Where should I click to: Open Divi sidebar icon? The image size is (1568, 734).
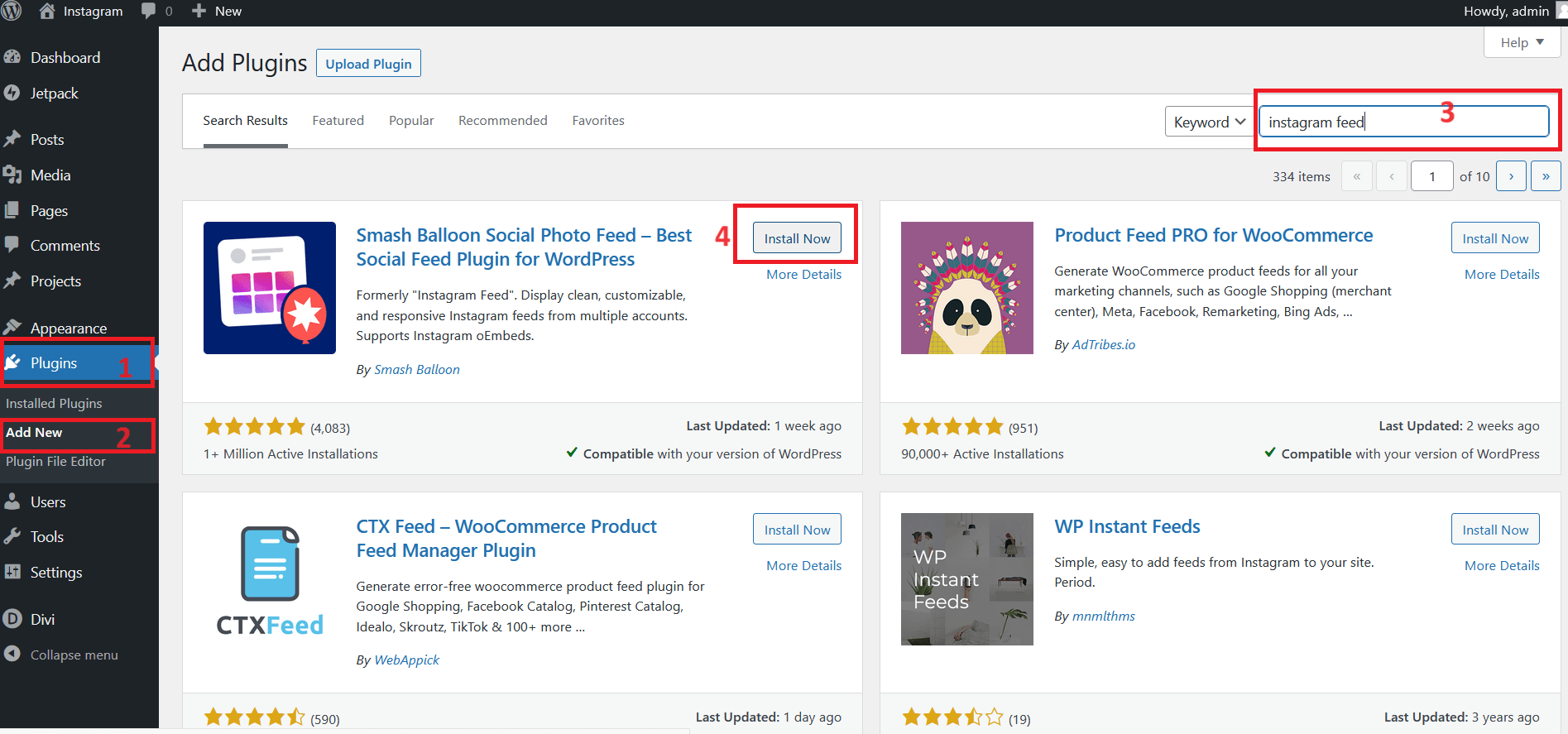click(x=12, y=619)
